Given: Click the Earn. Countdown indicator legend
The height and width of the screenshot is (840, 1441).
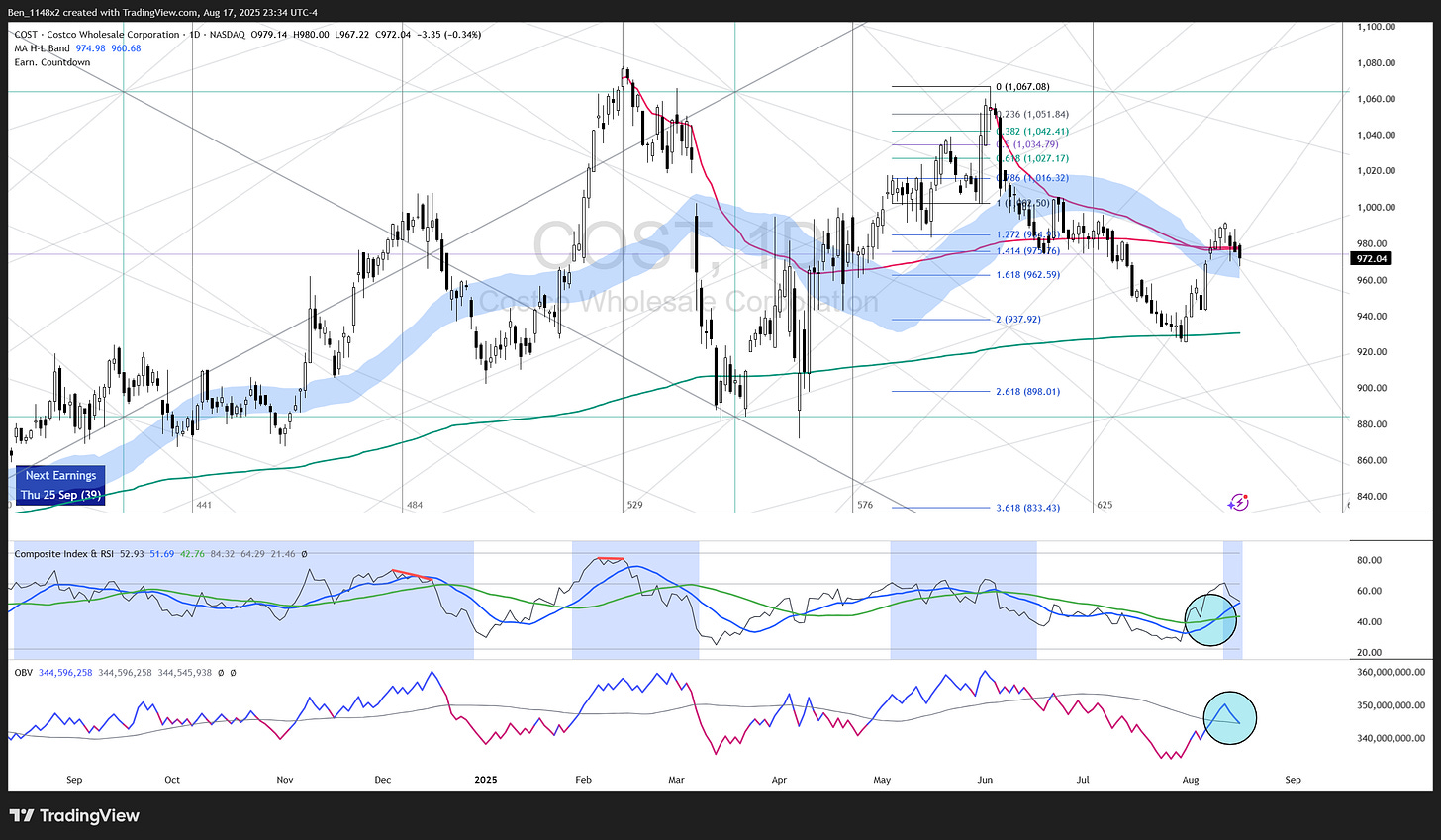Looking at the screenshot, I should click(x=51, y=62).
